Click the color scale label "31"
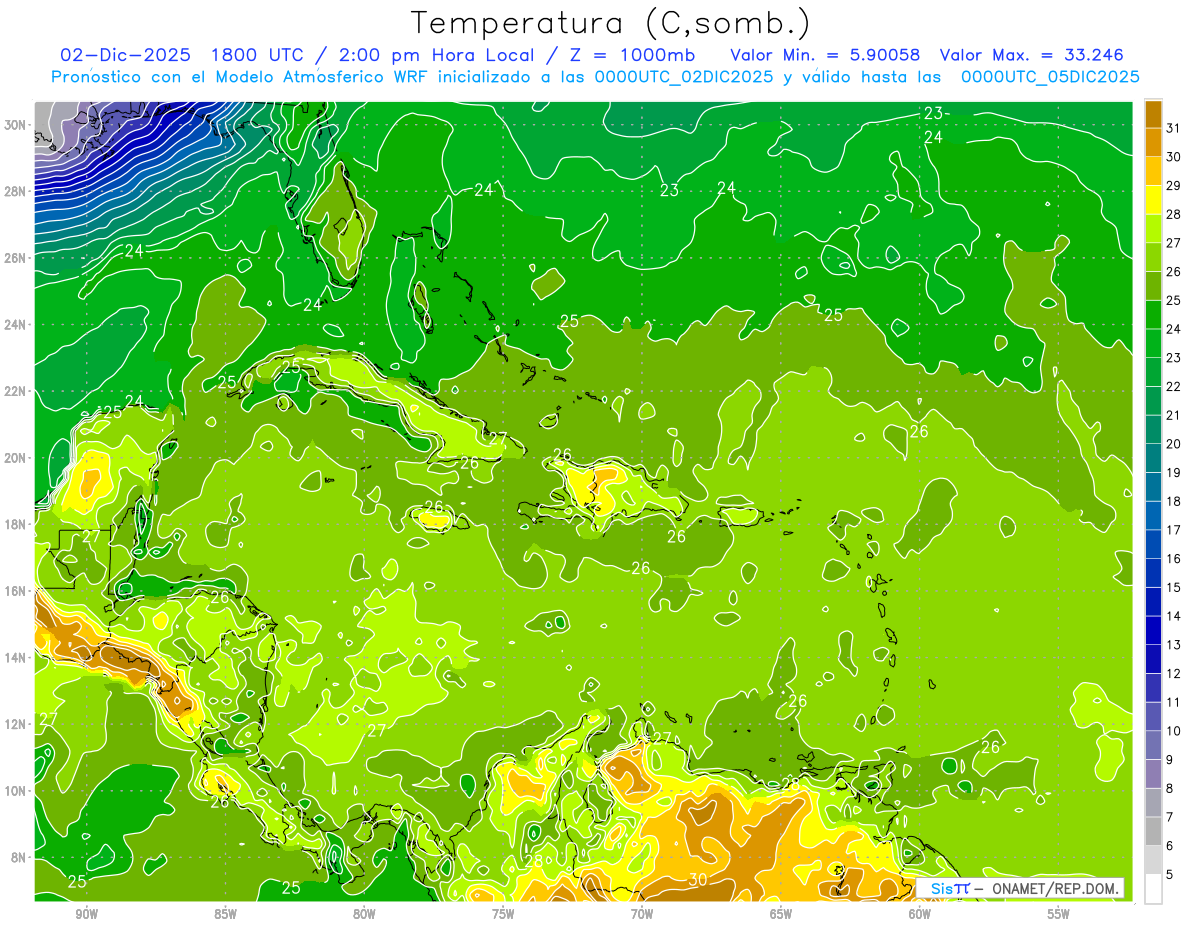 1173,127
